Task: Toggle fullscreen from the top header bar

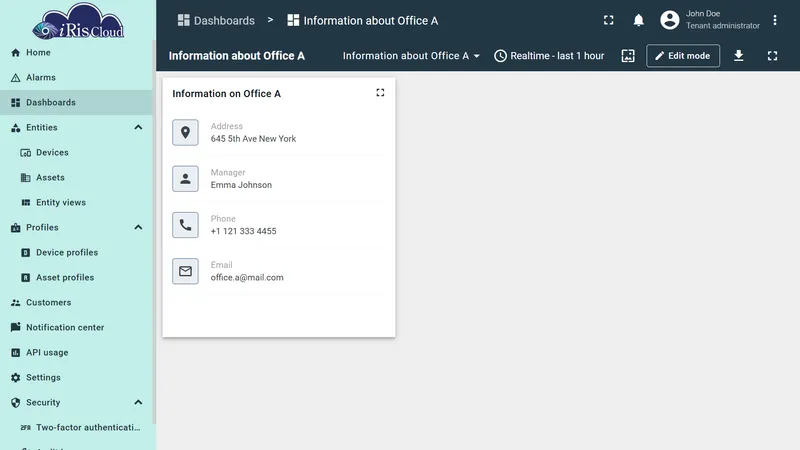Action: [609, 20]
